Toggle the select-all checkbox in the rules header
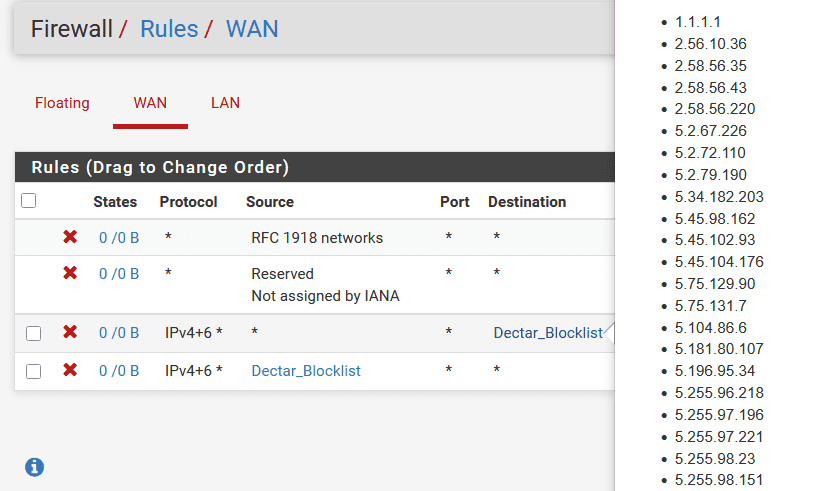 coord(29,201)
